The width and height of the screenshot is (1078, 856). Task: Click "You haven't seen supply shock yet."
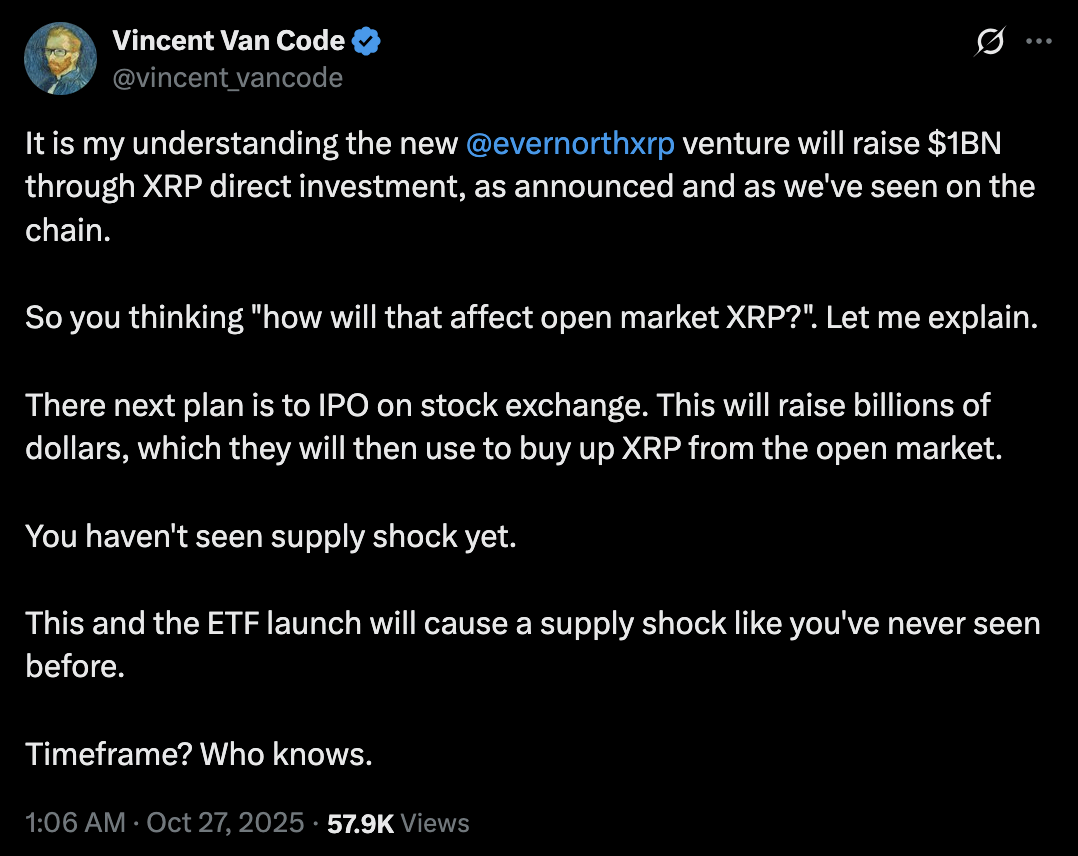click(x=270, y=536)
